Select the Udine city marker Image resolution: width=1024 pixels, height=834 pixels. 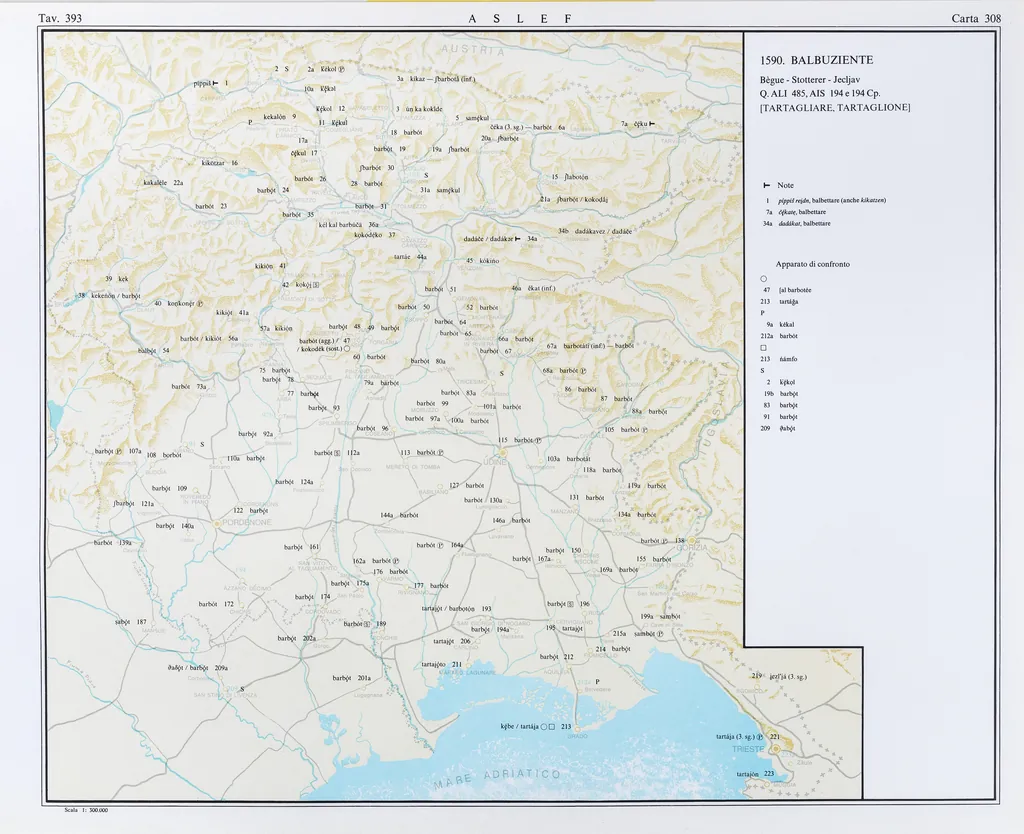[504, 452]
